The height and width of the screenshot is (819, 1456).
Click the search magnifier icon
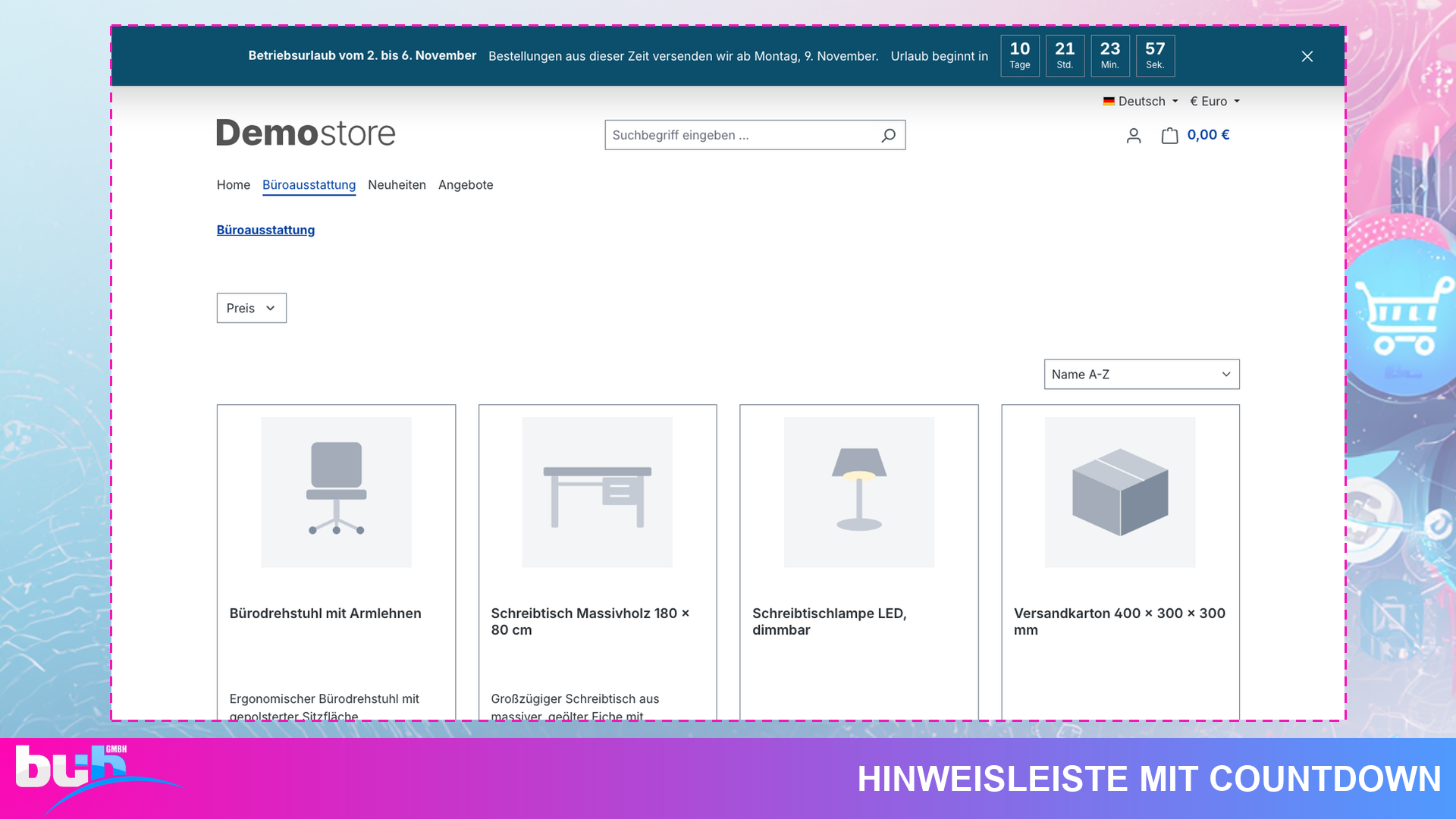click(888, 135)
